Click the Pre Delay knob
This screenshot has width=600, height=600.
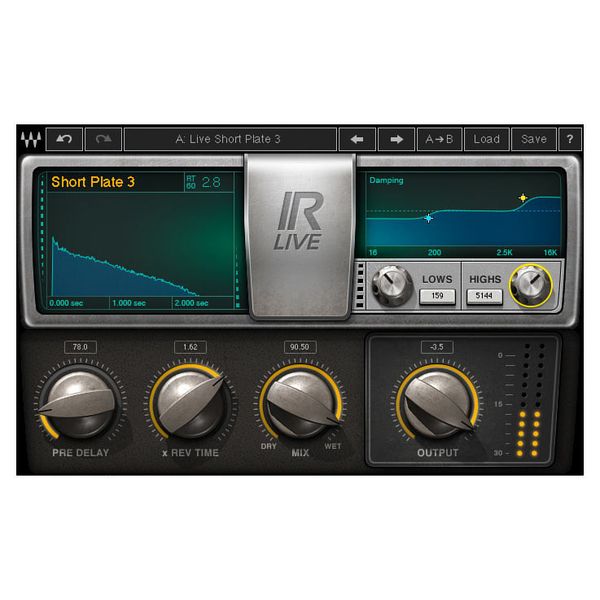click(81, 404)
